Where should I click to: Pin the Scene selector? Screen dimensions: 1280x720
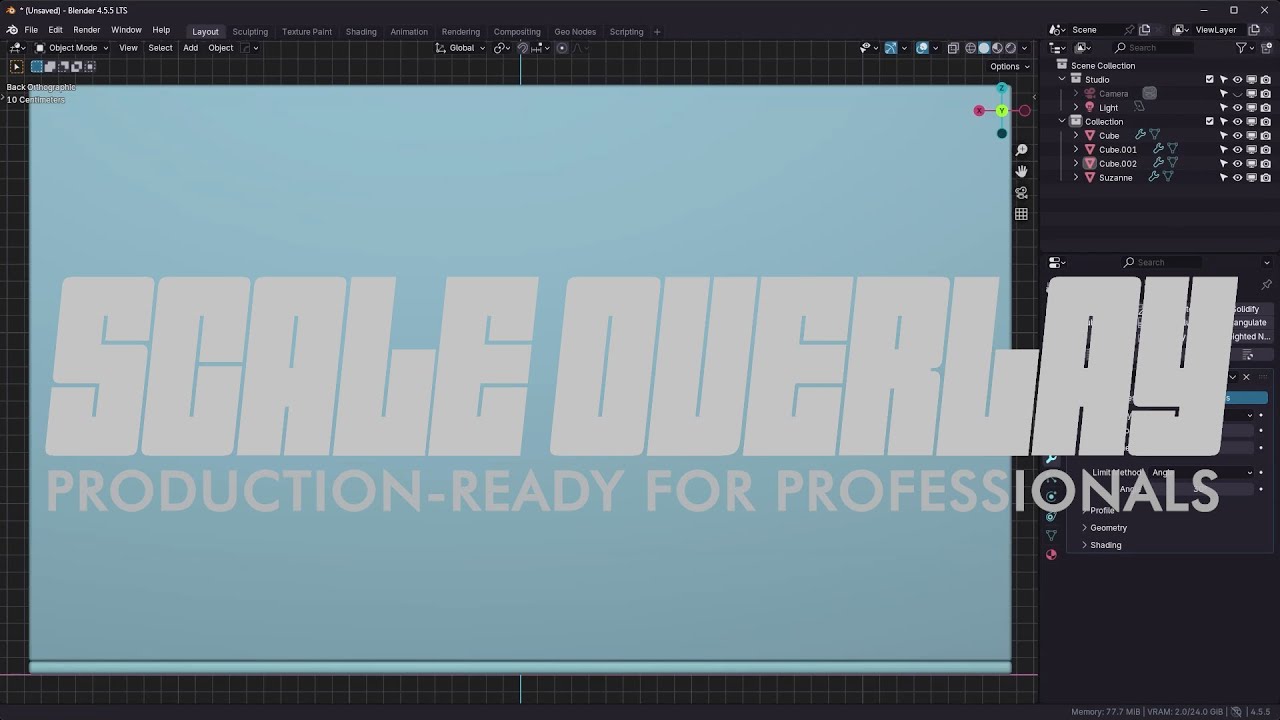[x=1129, y=30]
